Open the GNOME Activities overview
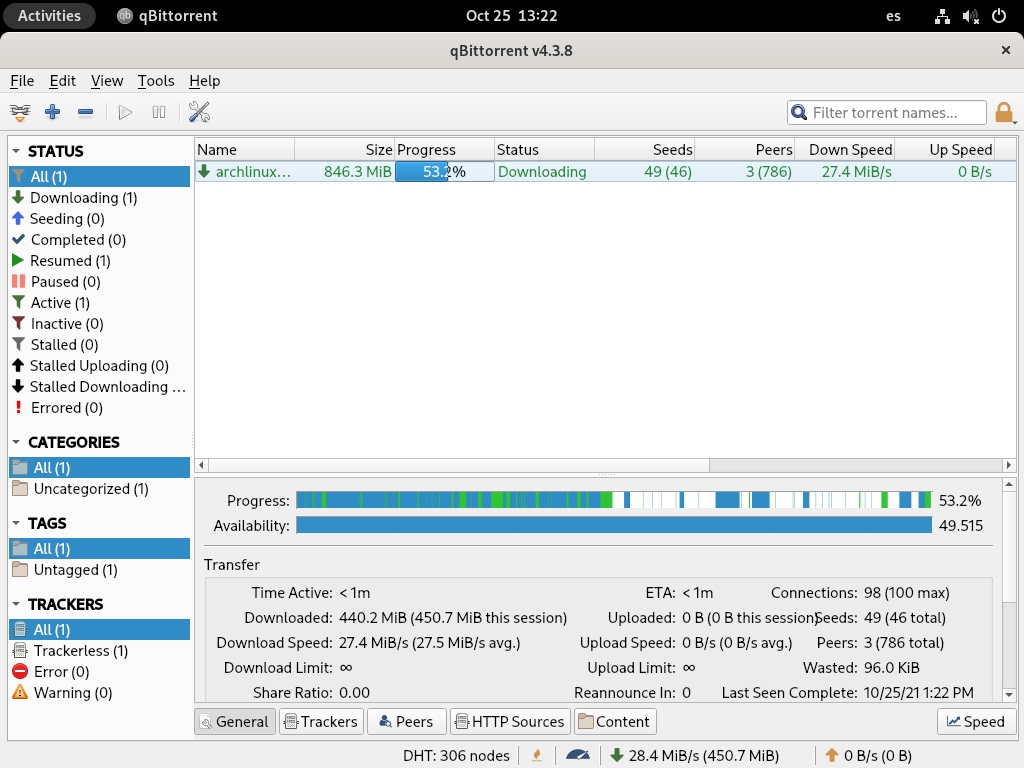Image resolution: width=1024 pixels, height=768 pixels. pos(49,16)
